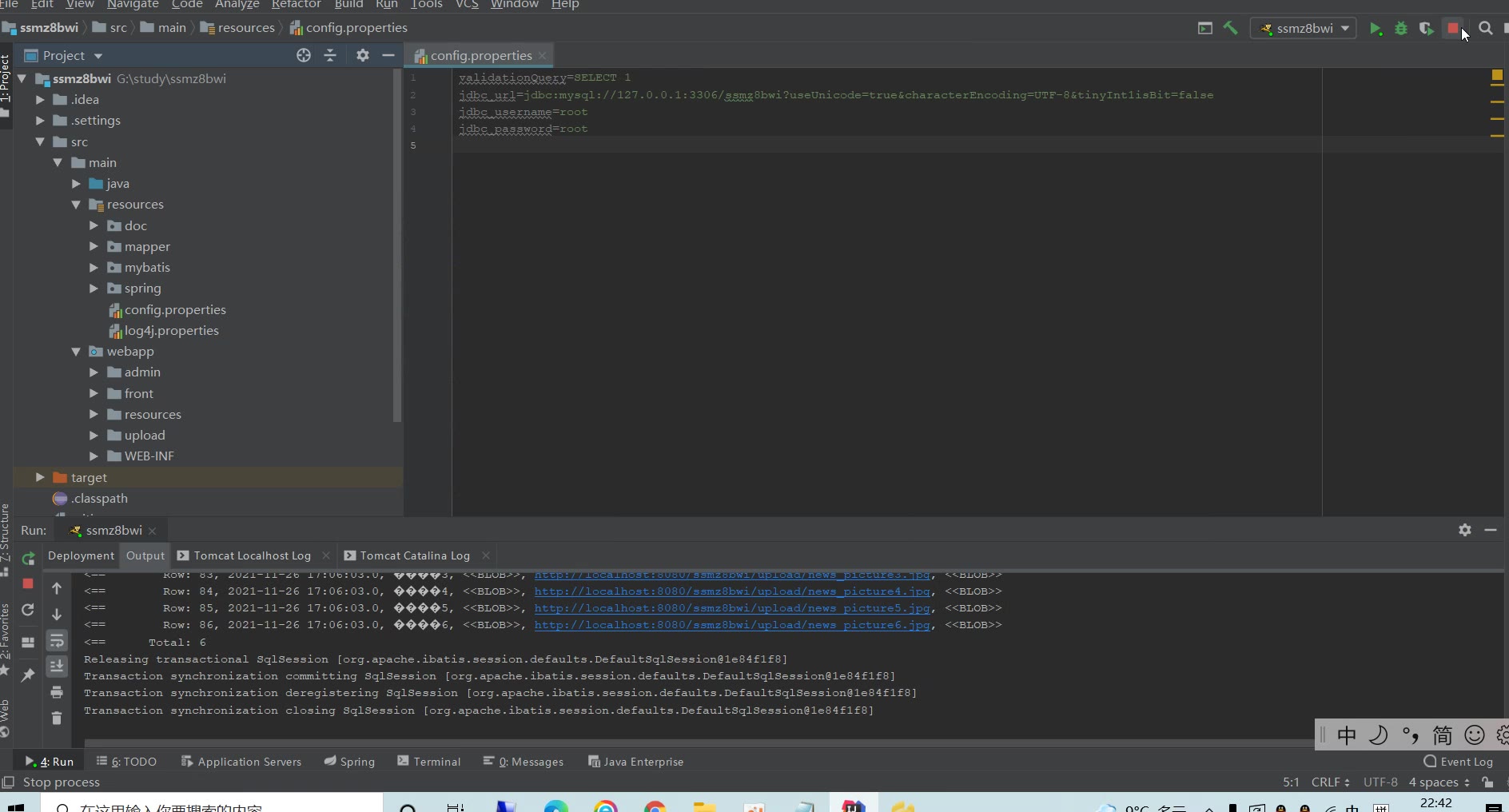The width and height of the screenshot is (1509, 812).
Task: Toggle scroll to end of console
Action: pyautogui.click(x=57, y=666)
